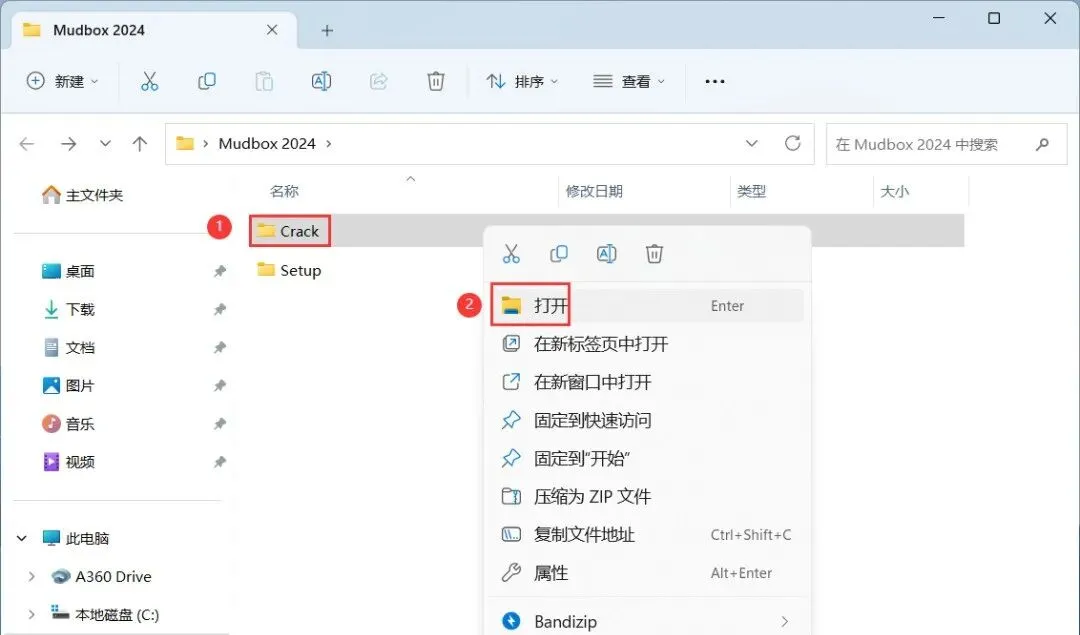Click the search field for Mudbox 2024
Viewport: 1080px width, 635px height.
(946, 144)
